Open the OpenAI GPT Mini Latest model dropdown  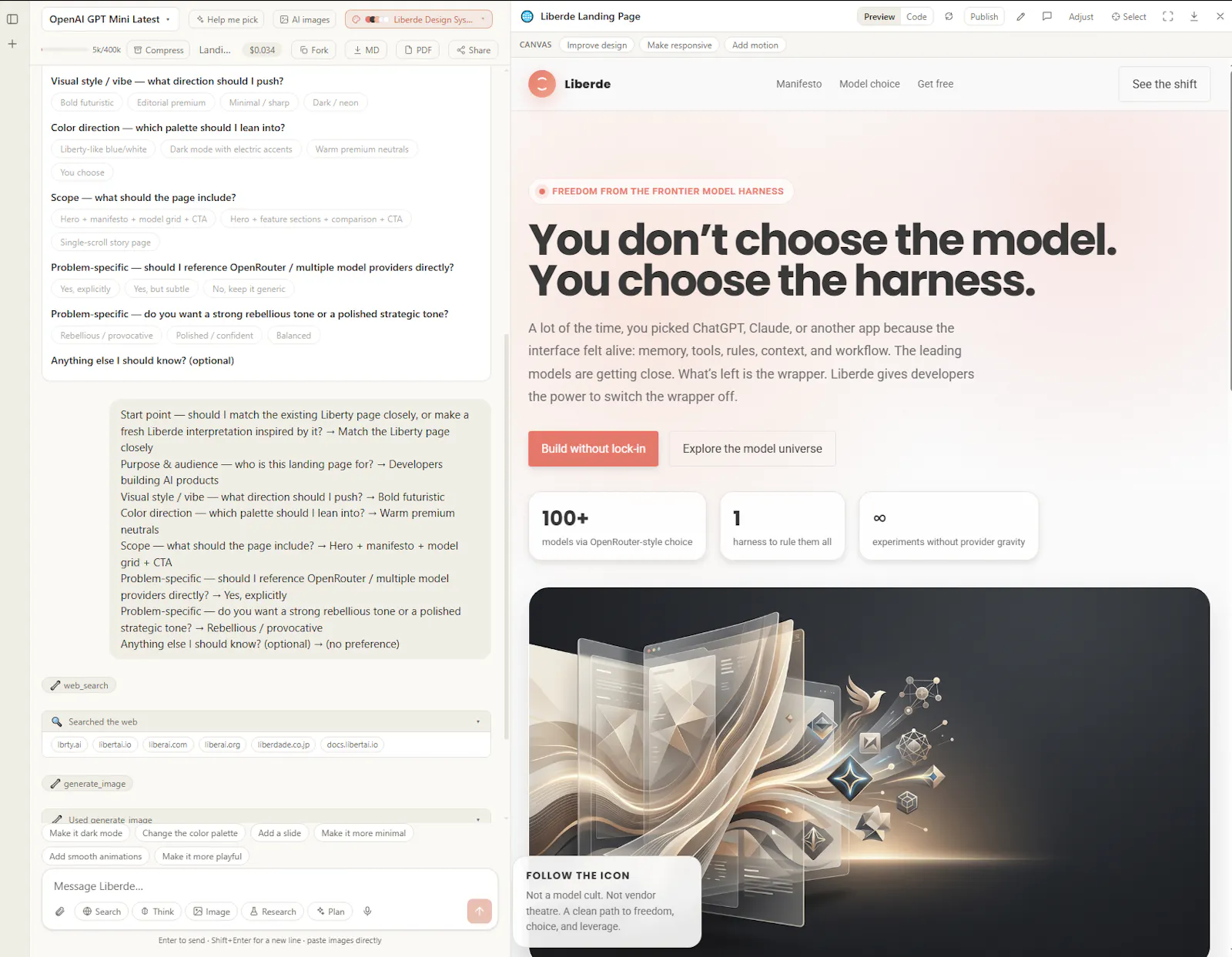point(110,19)
